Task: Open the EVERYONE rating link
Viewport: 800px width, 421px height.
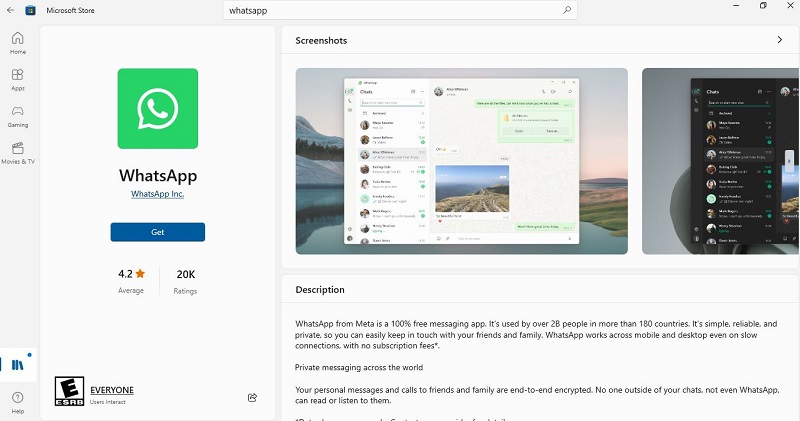Action: point(112,390)
